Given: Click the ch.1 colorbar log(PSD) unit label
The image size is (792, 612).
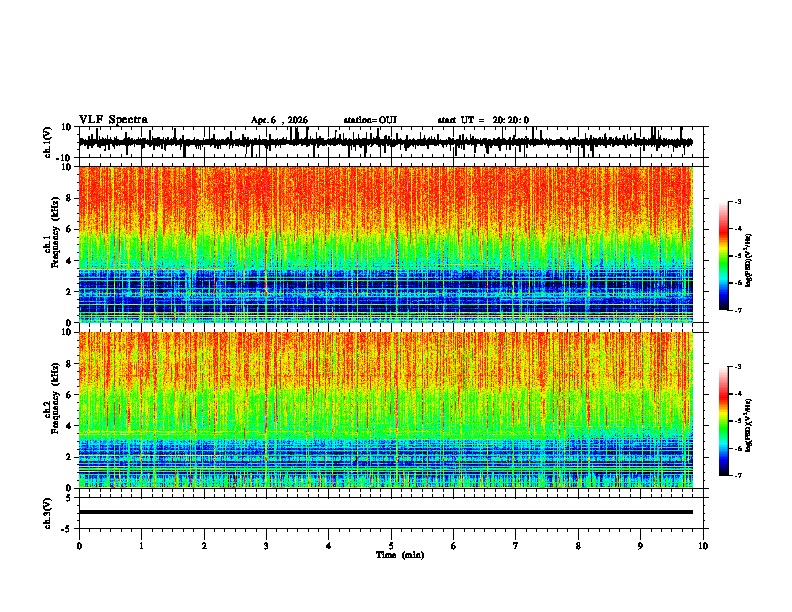Looking at the screenshot, I should coord(748,261).
